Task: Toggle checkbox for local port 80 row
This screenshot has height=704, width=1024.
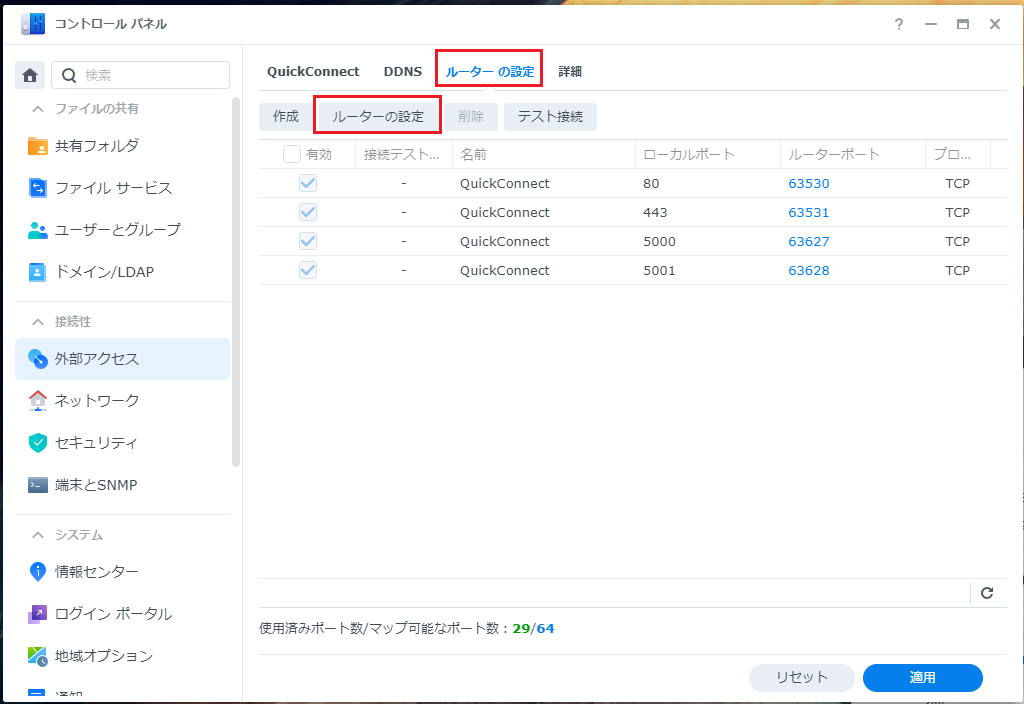Action: [308, 183]
